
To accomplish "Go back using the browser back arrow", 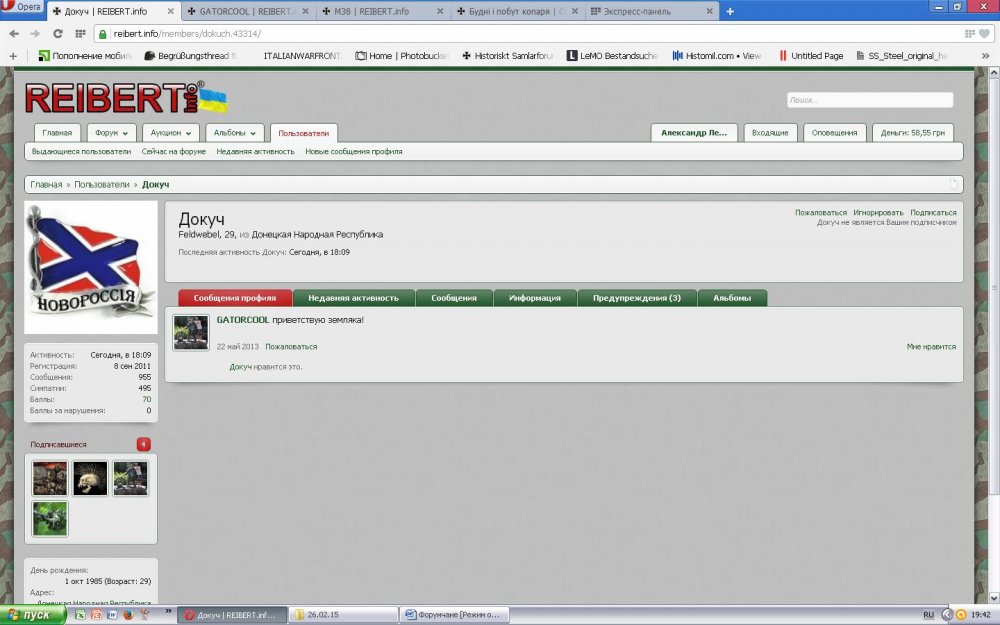I will 13,33.
